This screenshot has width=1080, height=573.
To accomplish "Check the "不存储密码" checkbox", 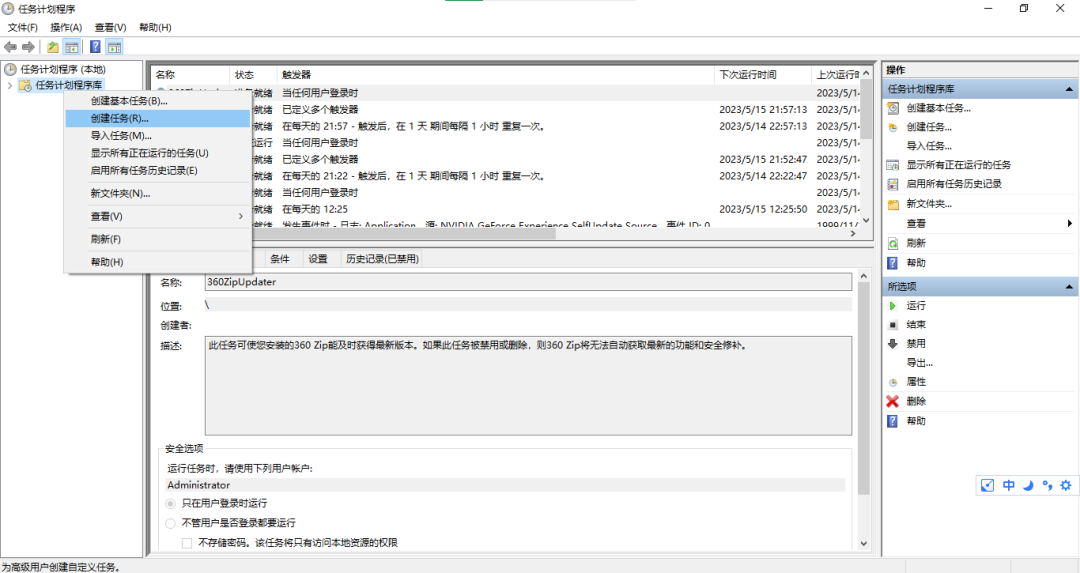I will [187, 543].
